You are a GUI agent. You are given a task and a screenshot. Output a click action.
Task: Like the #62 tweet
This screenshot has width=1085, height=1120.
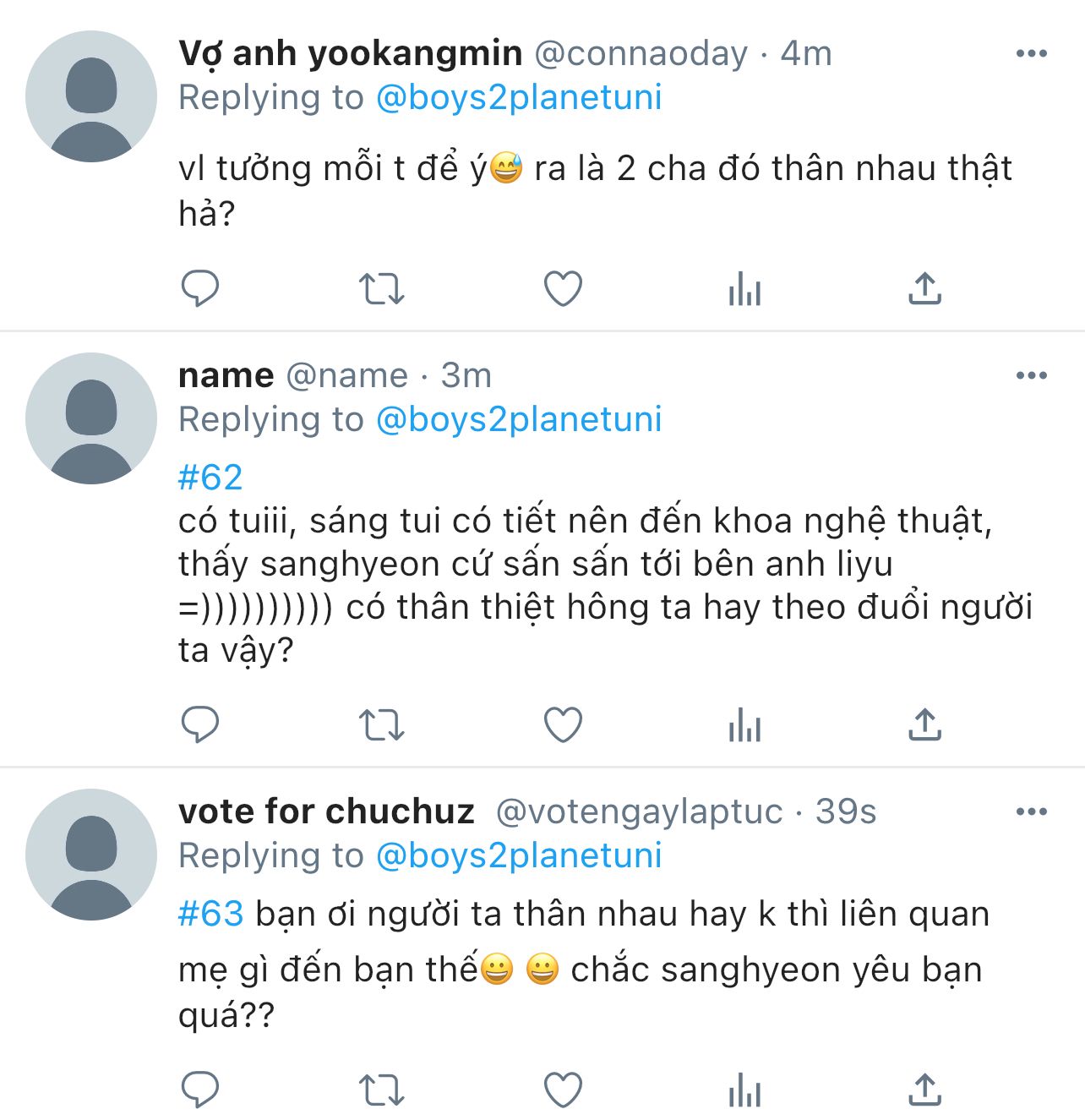coord(563,725)
